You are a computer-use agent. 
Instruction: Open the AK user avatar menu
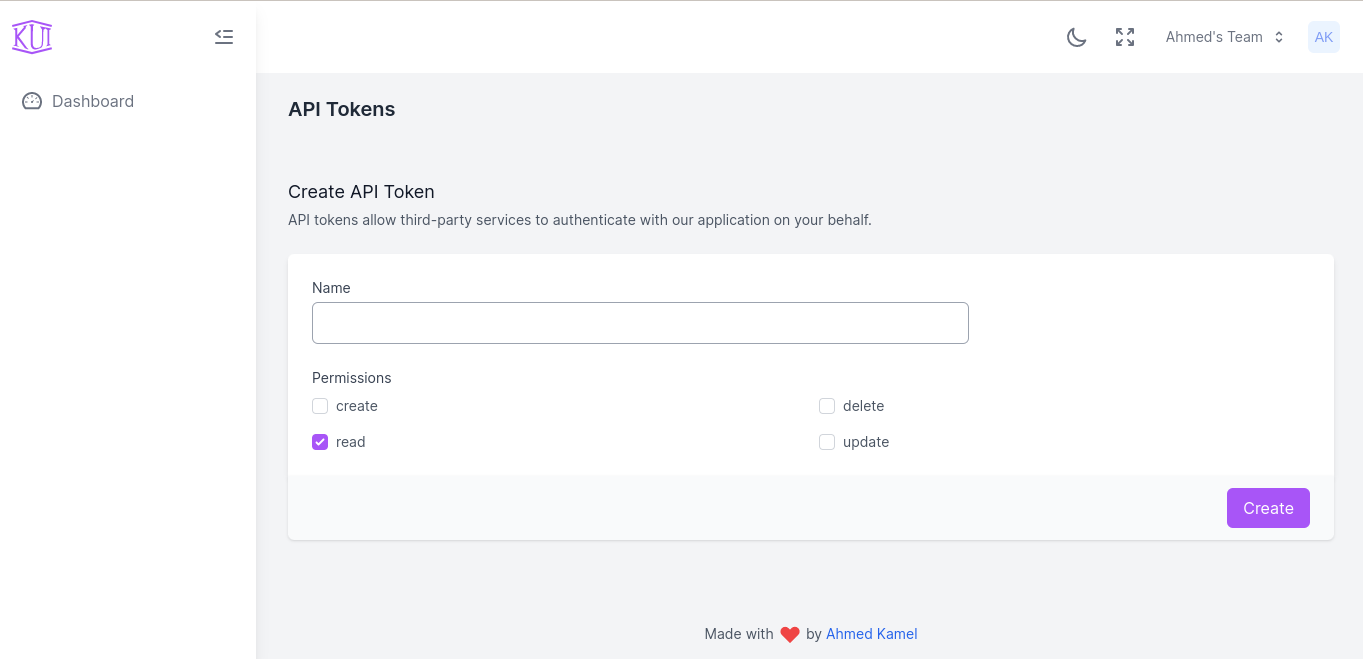(x=1323, y=37)
